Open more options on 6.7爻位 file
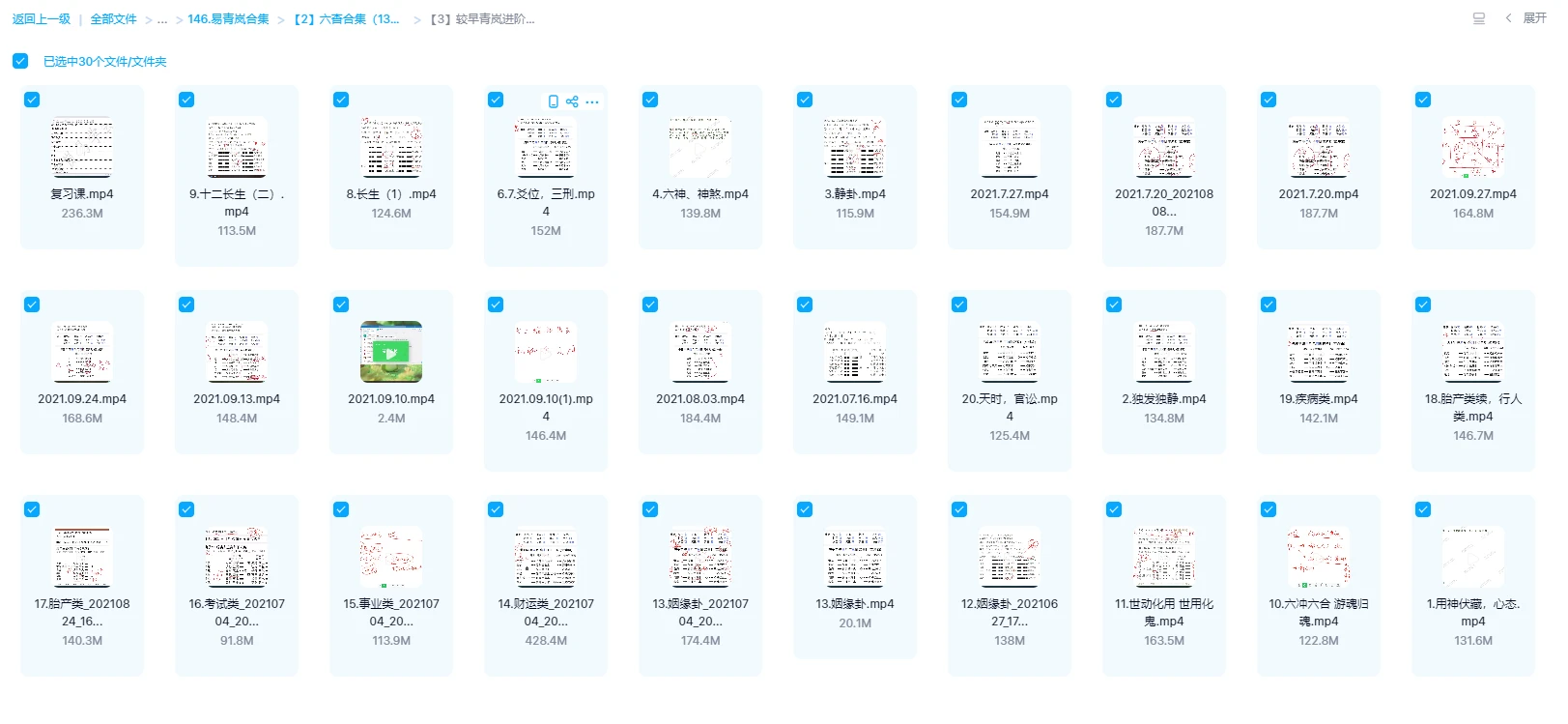The width and height of the screenshot is (1568, 724). point(592,101)
